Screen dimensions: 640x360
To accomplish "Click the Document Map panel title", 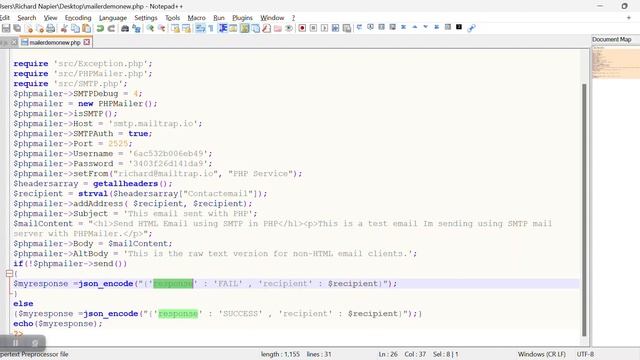I will pyautogui.click(x=611, y=40).
